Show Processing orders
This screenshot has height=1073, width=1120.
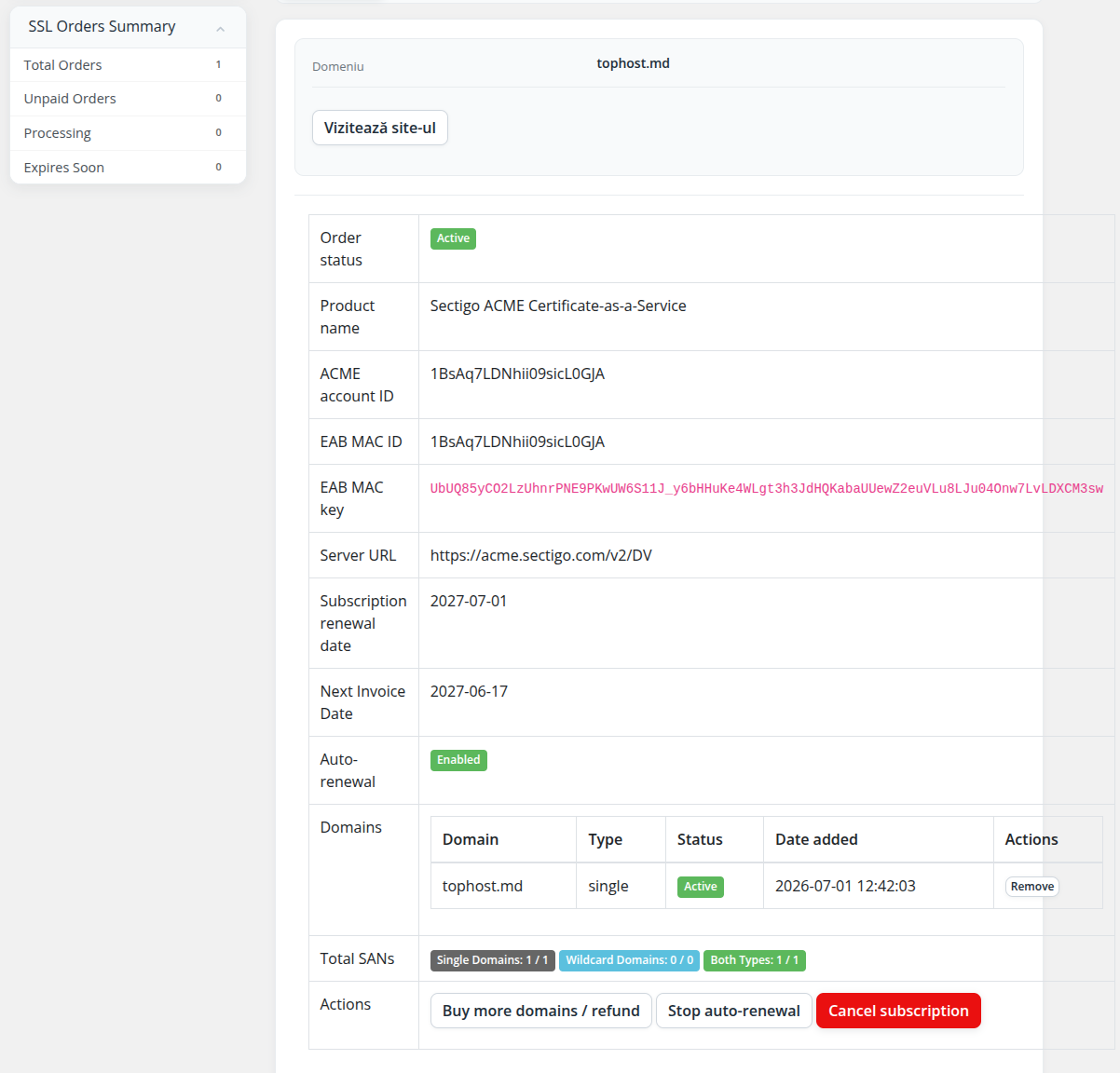coord(128,133)
